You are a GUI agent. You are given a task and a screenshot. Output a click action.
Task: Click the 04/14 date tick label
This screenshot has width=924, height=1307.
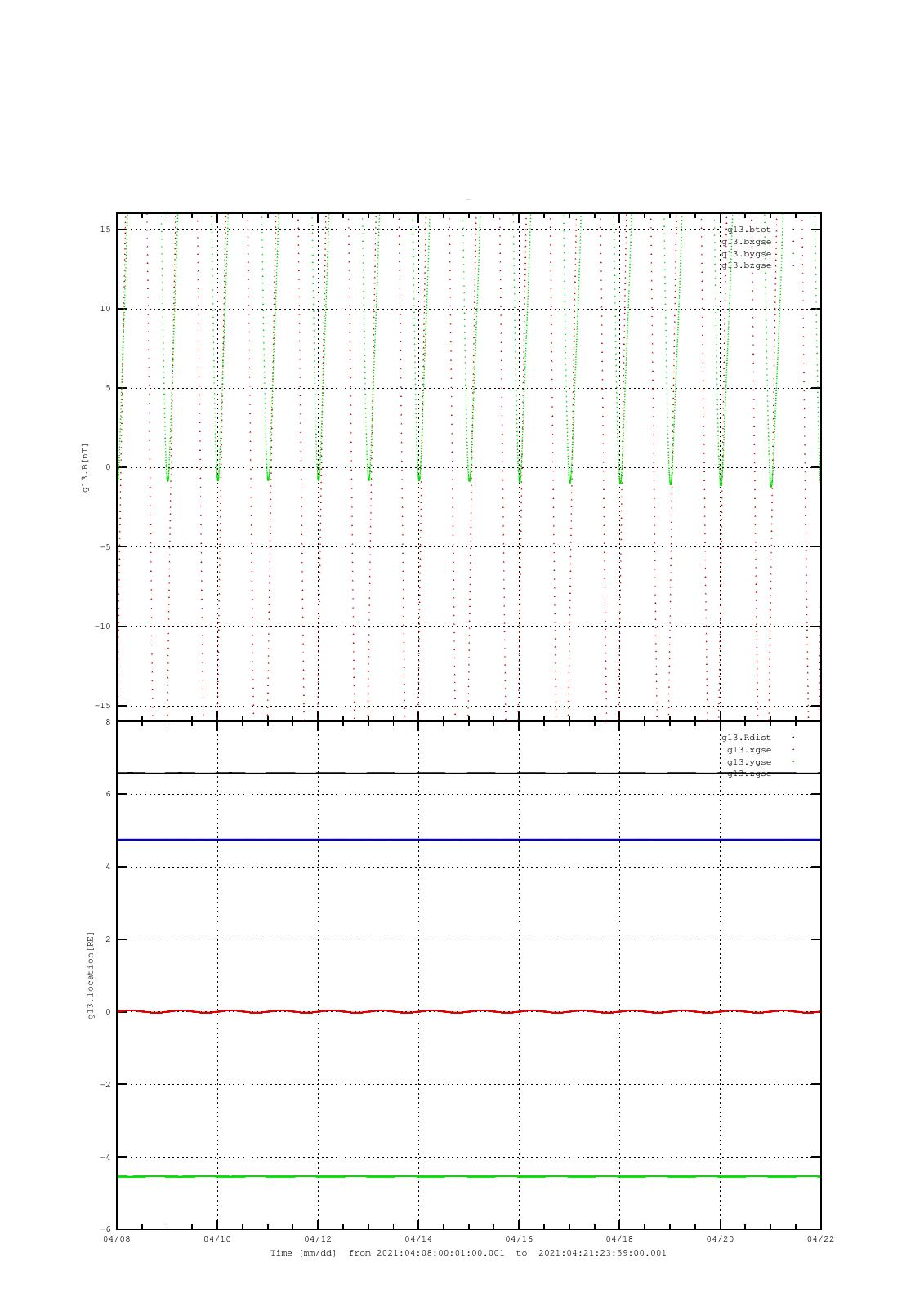click(x=418, y=1239)
